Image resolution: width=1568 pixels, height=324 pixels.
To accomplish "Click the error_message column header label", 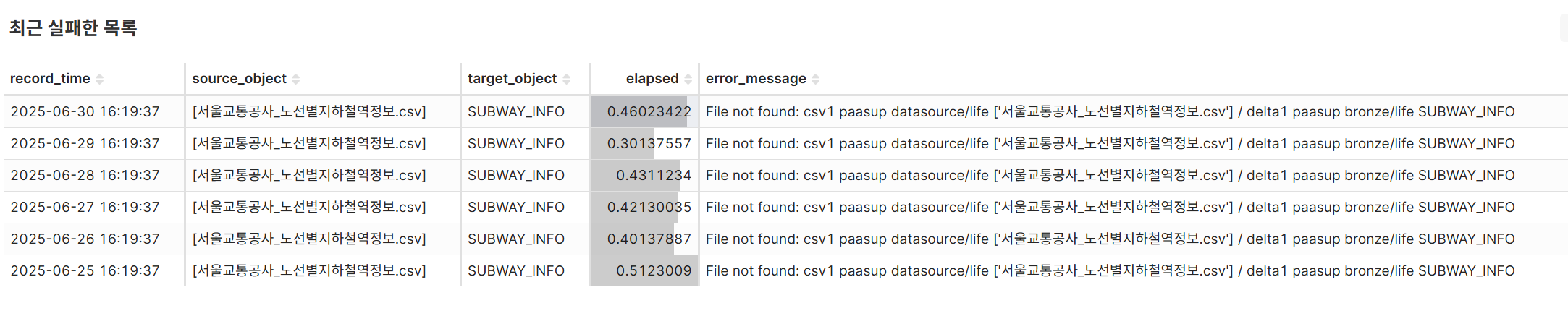I will 756,78.
